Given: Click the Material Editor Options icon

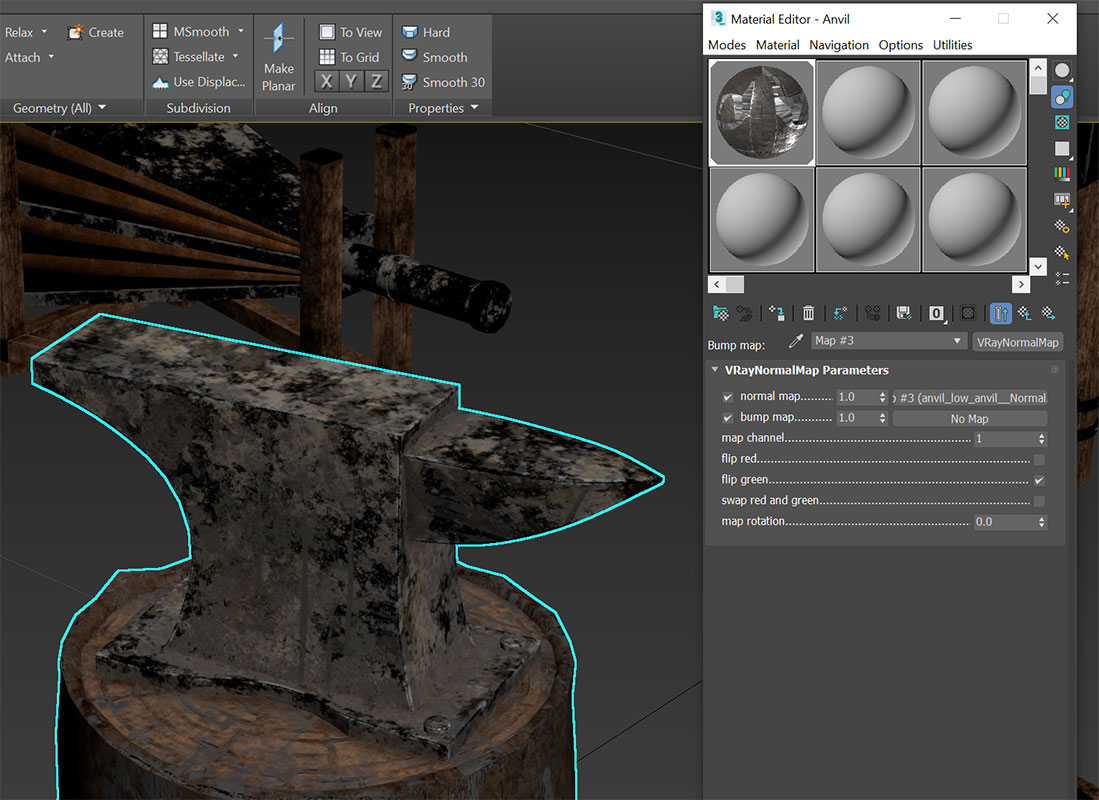Looking at the screenshot, I should click(x=1063, y=226).
